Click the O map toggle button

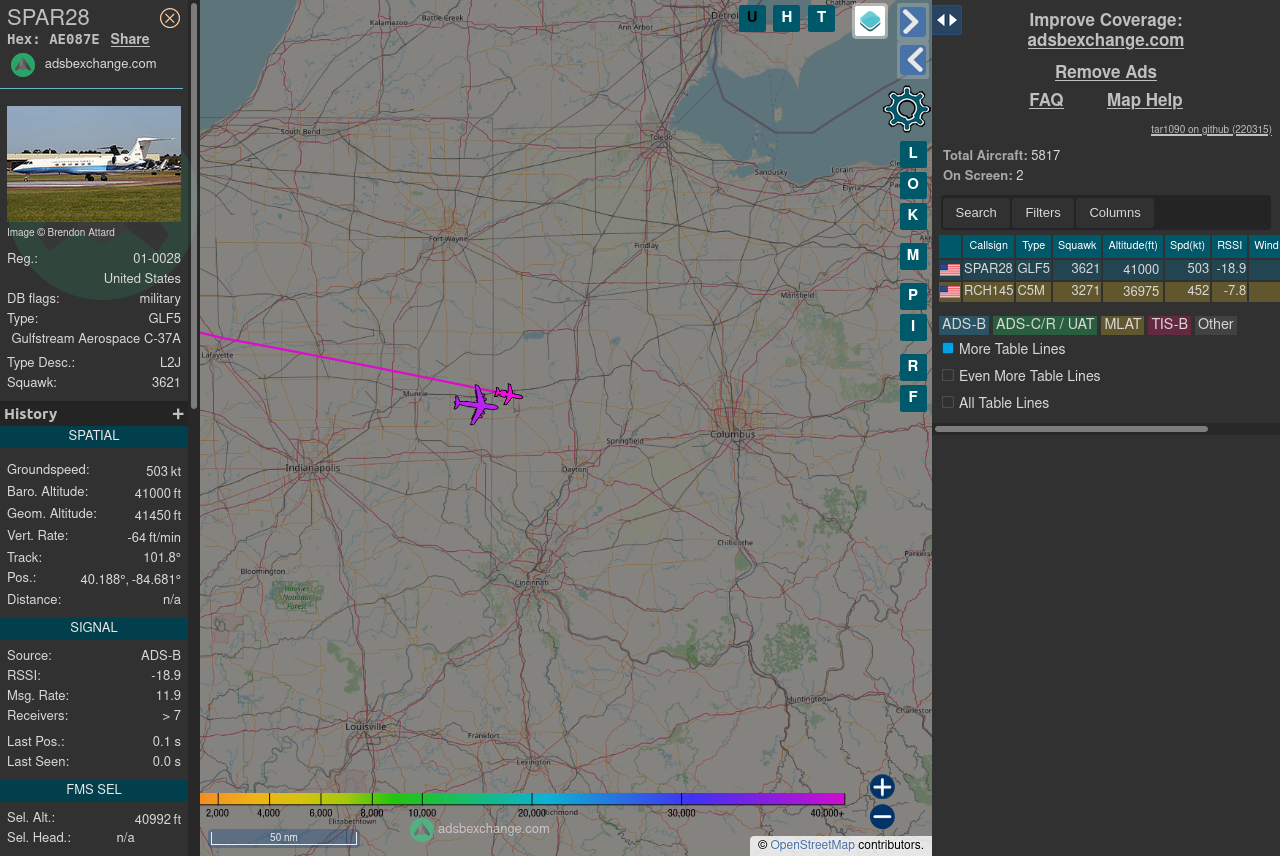[913, 185]
